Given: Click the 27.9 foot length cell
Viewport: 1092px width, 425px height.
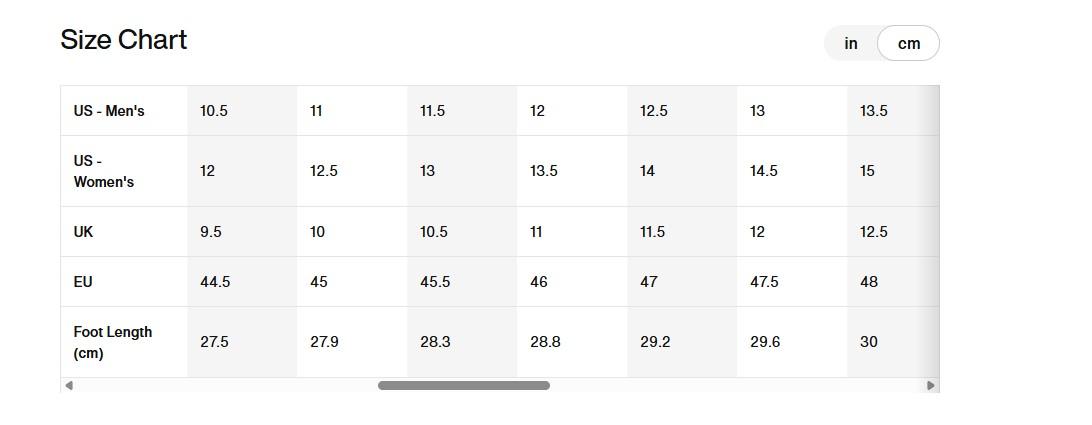Looking at the screenshot, I should click(324, 342).
